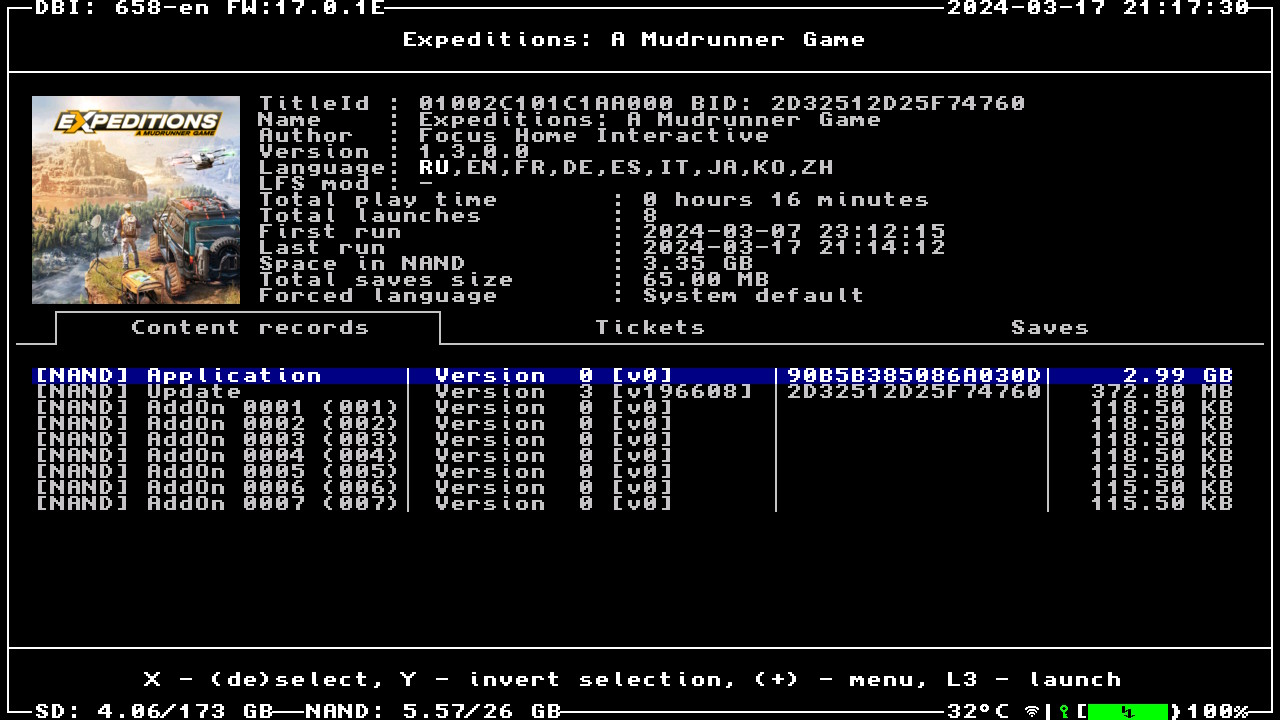Click the Forced language System default value
The height and width of the screenshot is (720, 1280).
(754, 296)
